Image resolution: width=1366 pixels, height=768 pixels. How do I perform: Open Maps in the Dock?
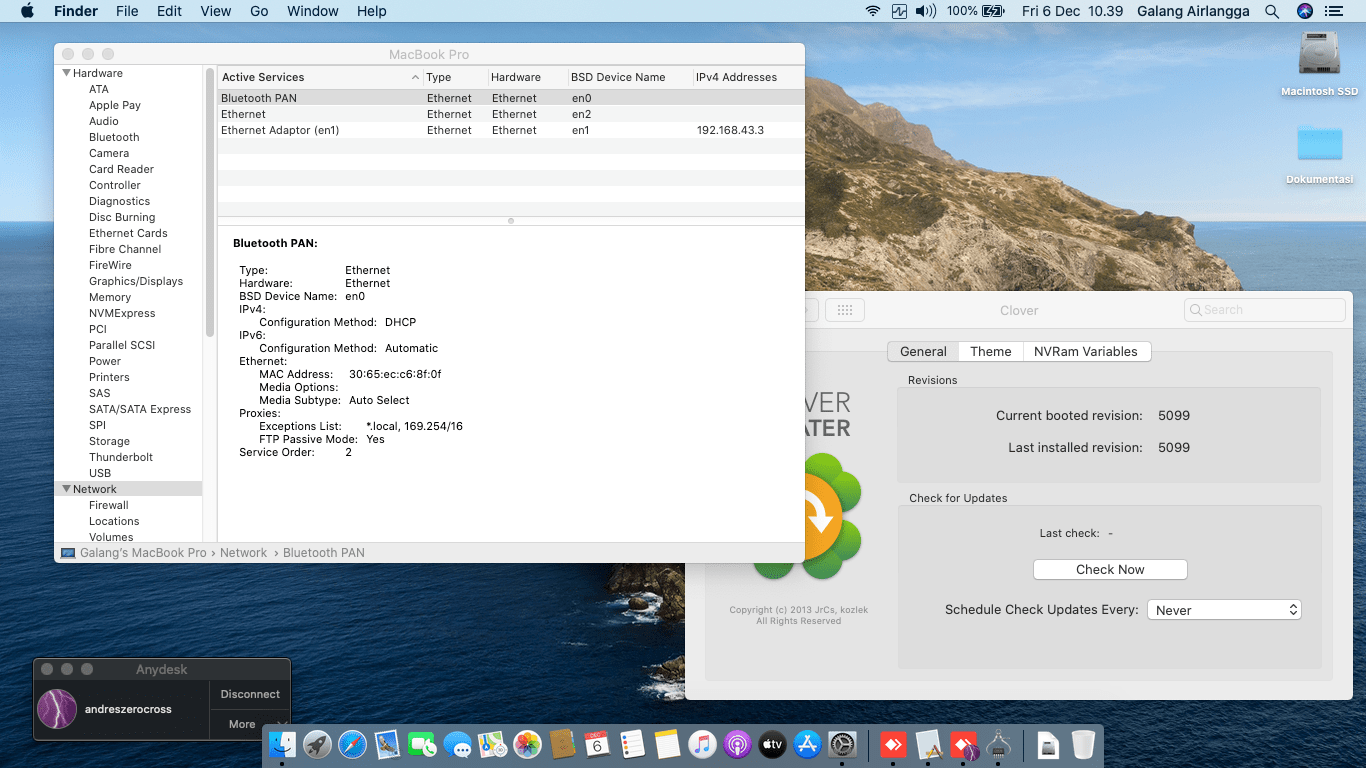coord(492,744)
